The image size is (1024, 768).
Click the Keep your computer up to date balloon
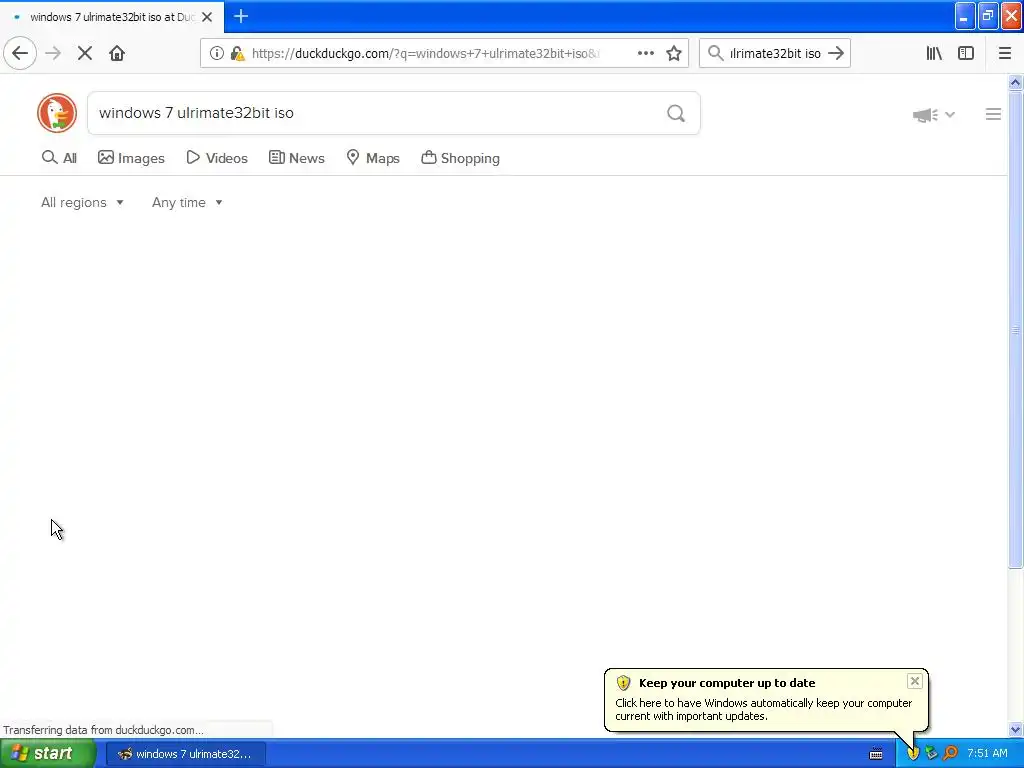click(765, 700)
